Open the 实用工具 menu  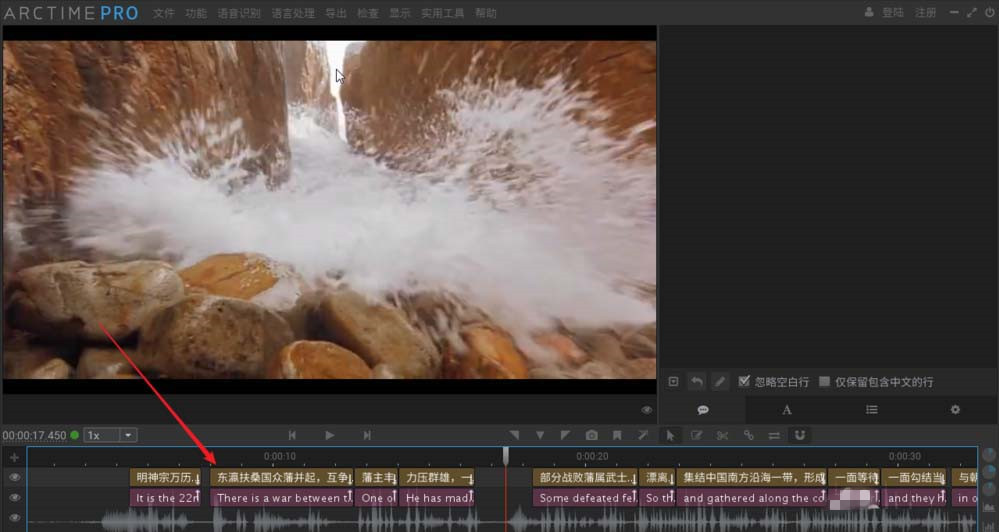point(442,14)
